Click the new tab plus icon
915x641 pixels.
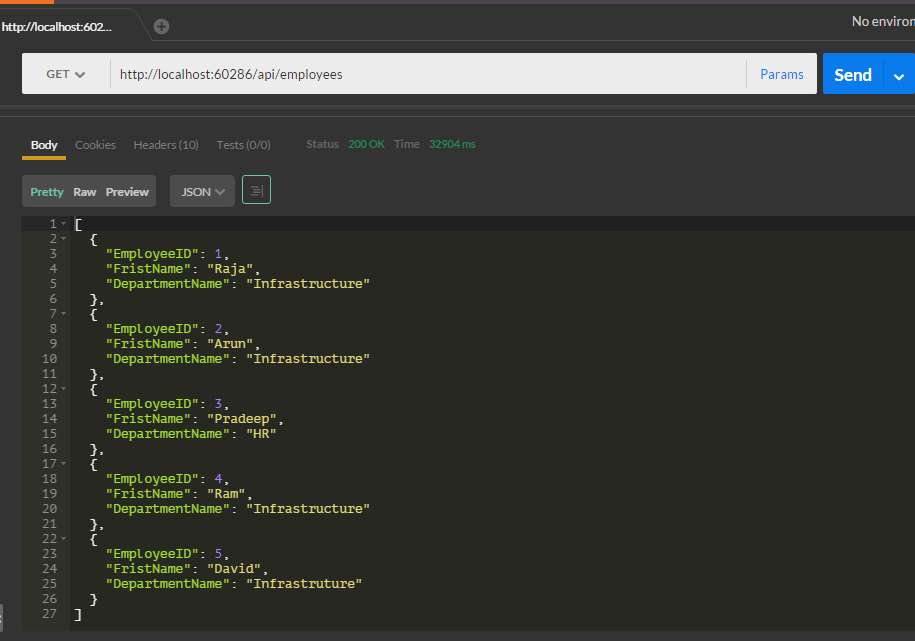[161, 27]
